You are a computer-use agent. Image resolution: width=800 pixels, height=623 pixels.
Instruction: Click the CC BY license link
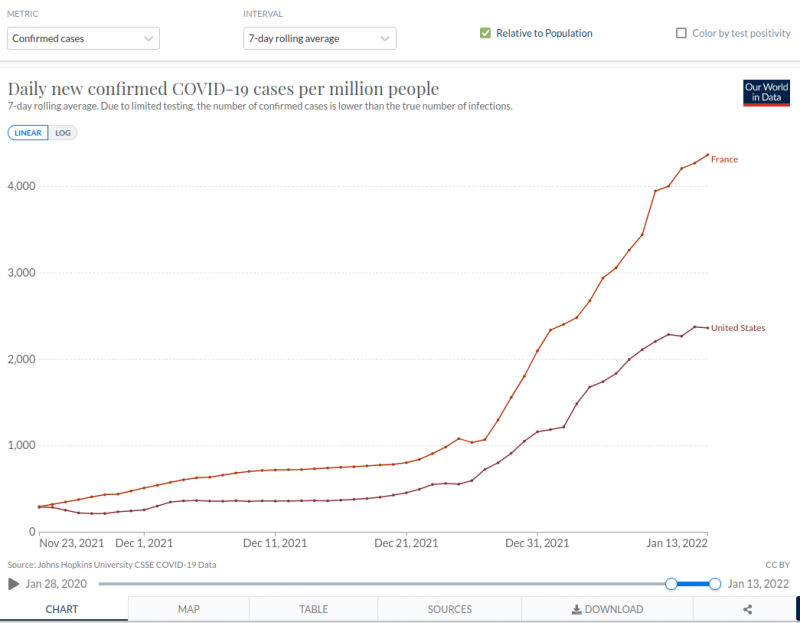(x=777, y=564)
